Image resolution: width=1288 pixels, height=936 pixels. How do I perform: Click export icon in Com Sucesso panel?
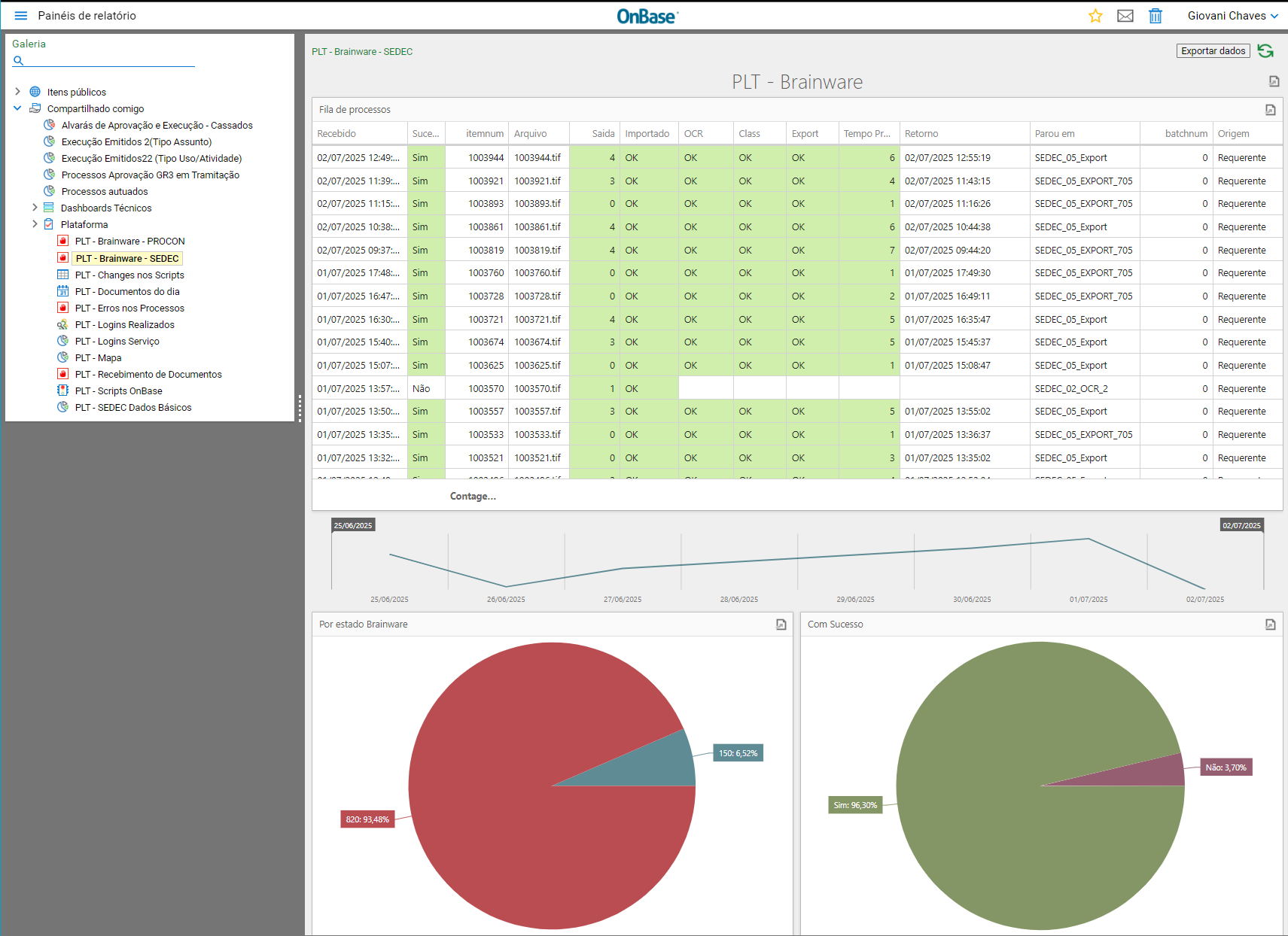click(x=1271, y=625)
